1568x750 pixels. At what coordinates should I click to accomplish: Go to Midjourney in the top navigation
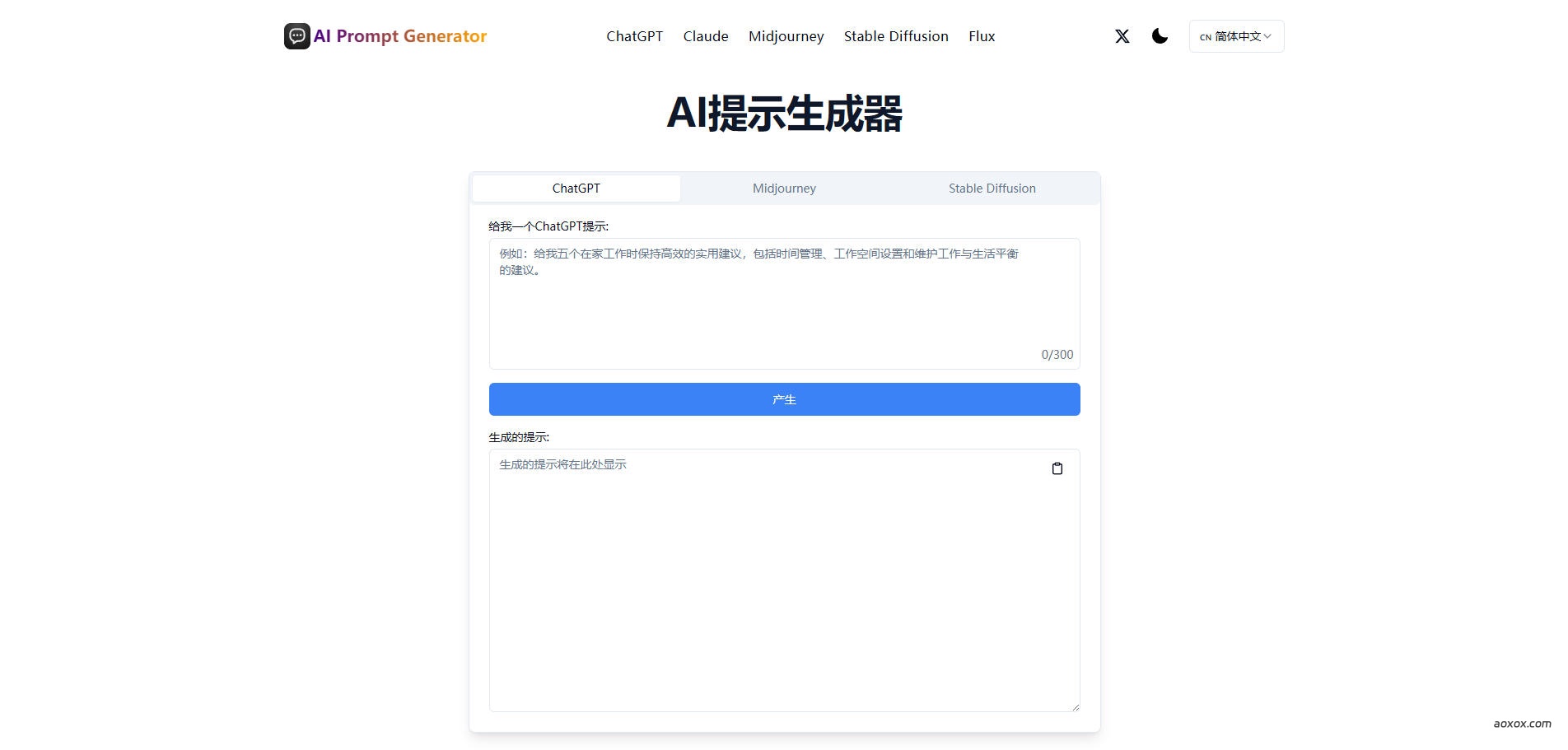(x=786, y=36)
